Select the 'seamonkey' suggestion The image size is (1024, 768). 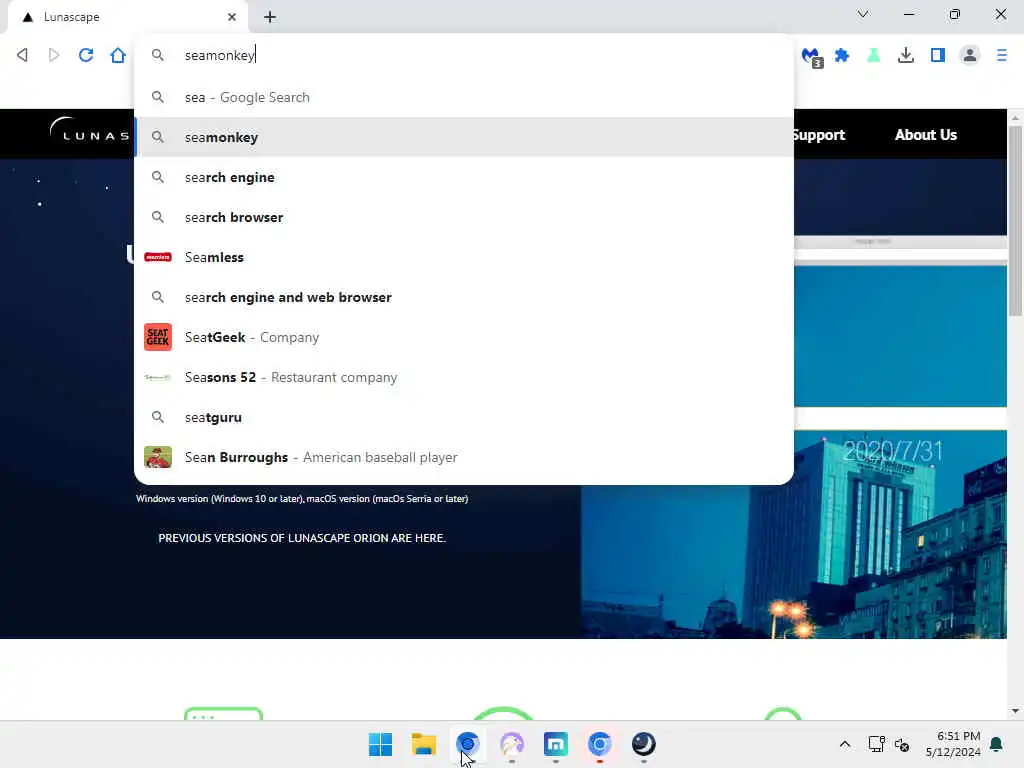click(464, 137)
